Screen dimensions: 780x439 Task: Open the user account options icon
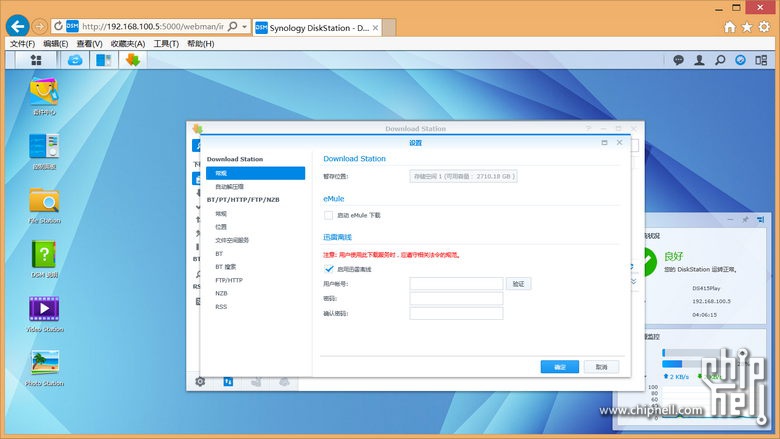tap(699, 60)
